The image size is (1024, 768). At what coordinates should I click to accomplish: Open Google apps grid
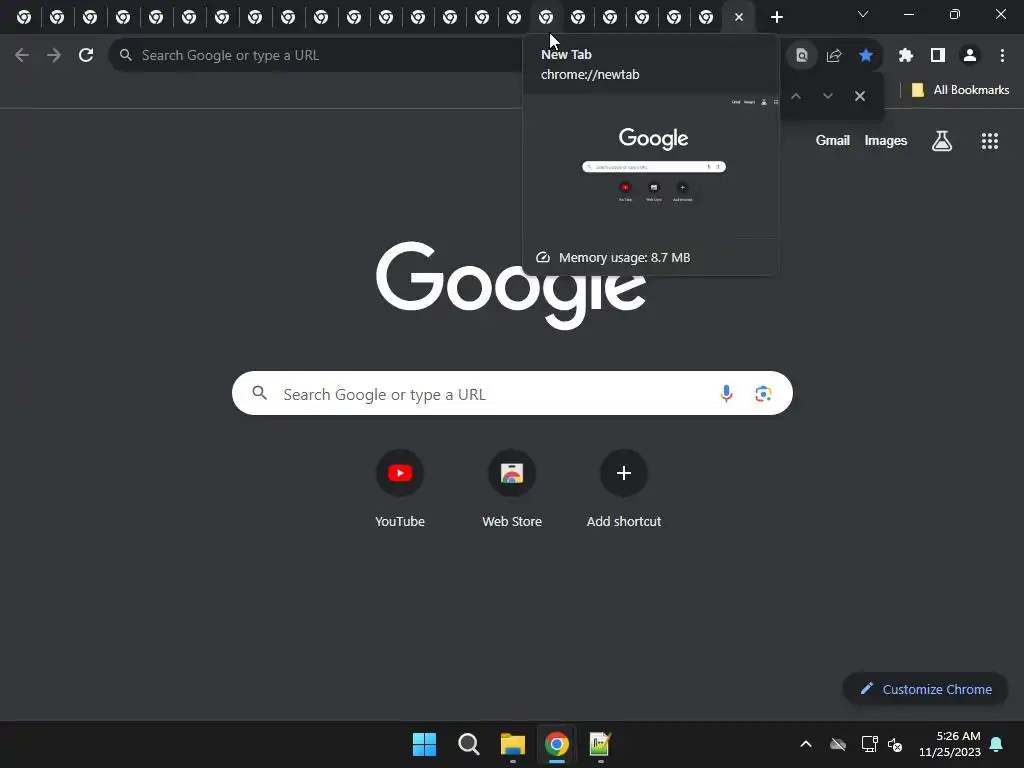click(990, 140)
